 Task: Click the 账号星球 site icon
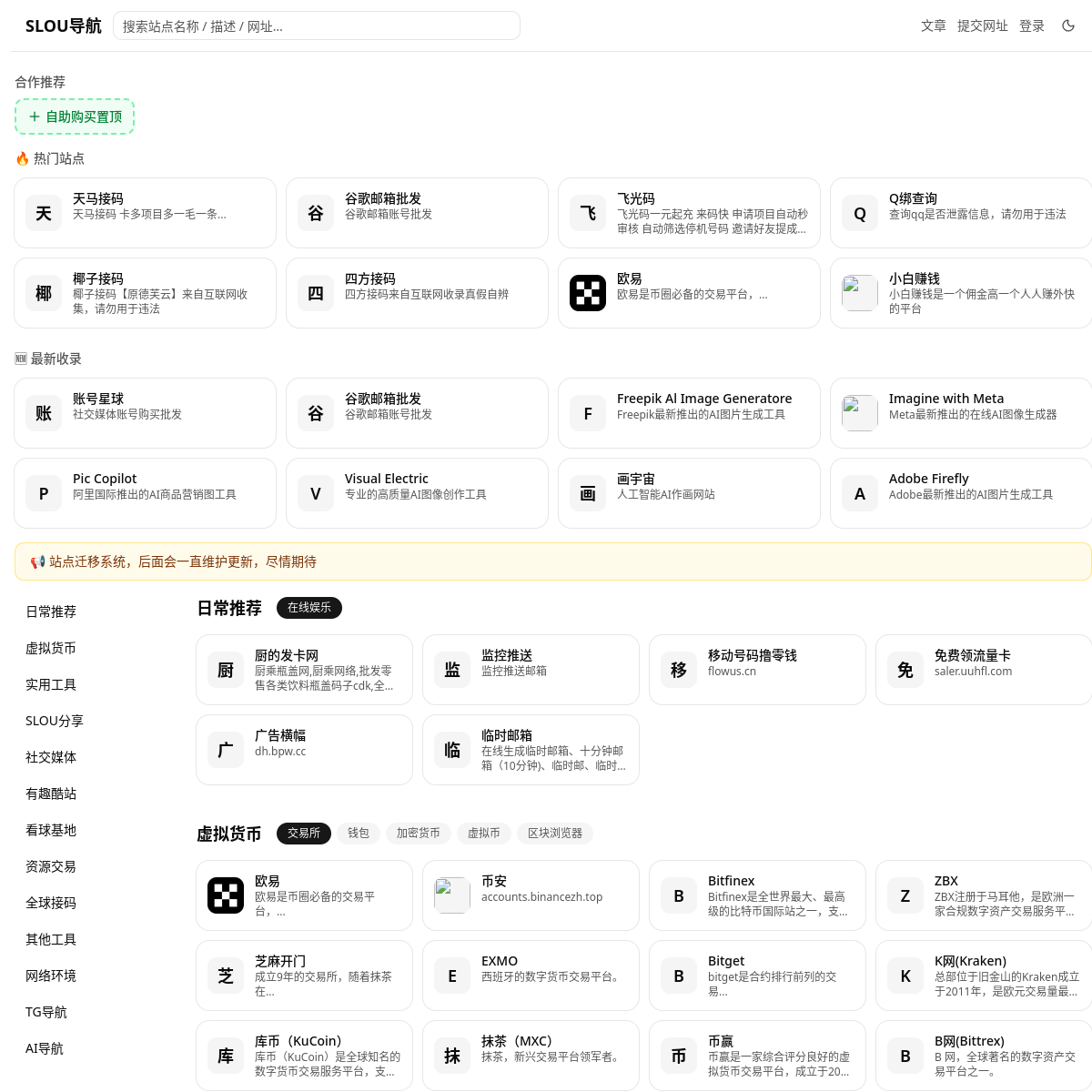[44, 413]
